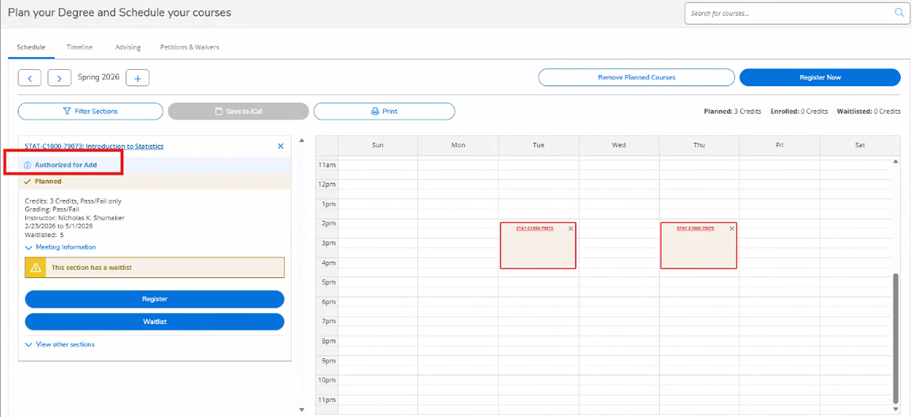Close Thursday calendar event block
This screenshot has width=912, height=417.
(731, 229)
